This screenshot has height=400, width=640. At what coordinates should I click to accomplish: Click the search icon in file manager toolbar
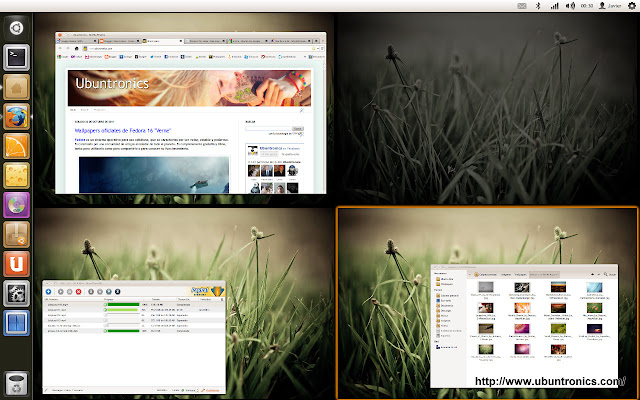point(606,275)
